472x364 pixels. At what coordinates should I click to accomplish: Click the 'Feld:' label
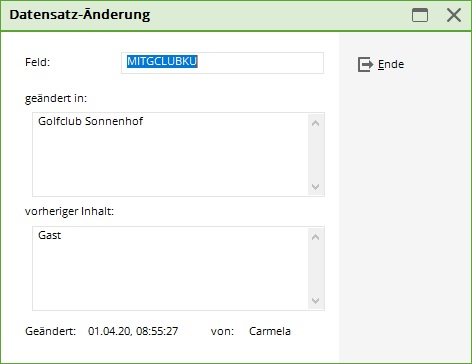pyautogui.click(x=37, y=62)
